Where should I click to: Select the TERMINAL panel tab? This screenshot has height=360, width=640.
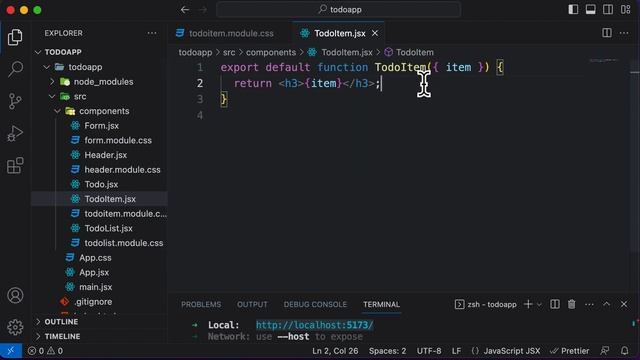(x=382, y=304)
